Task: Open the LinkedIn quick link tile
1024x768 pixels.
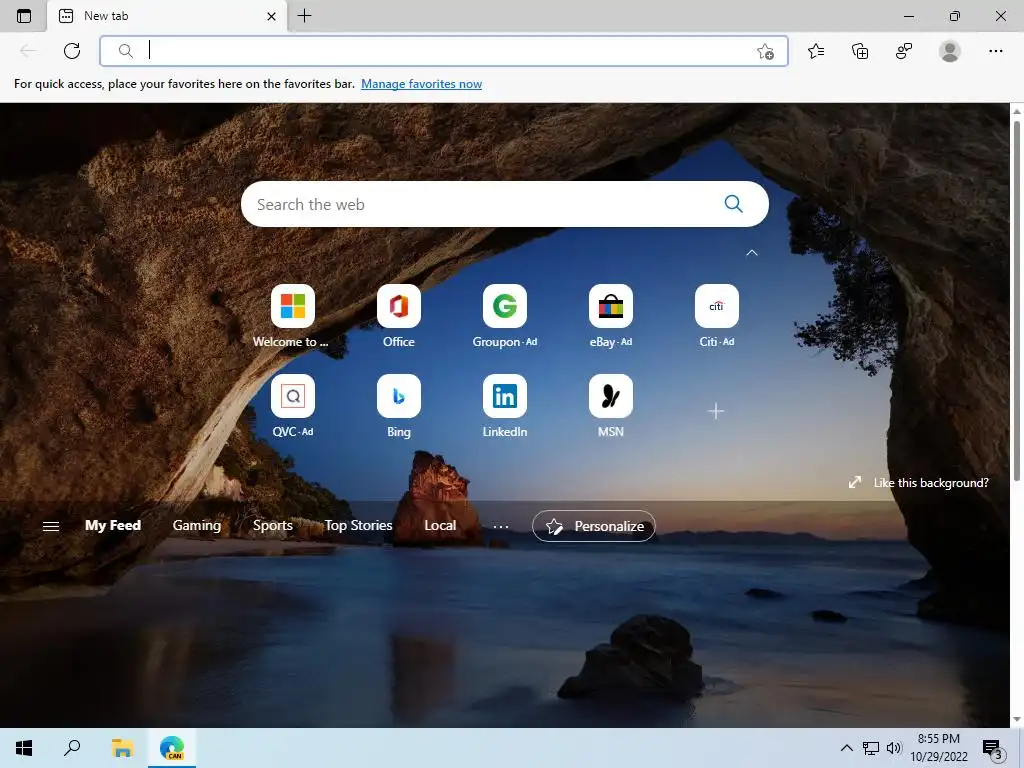Action: 505,406
